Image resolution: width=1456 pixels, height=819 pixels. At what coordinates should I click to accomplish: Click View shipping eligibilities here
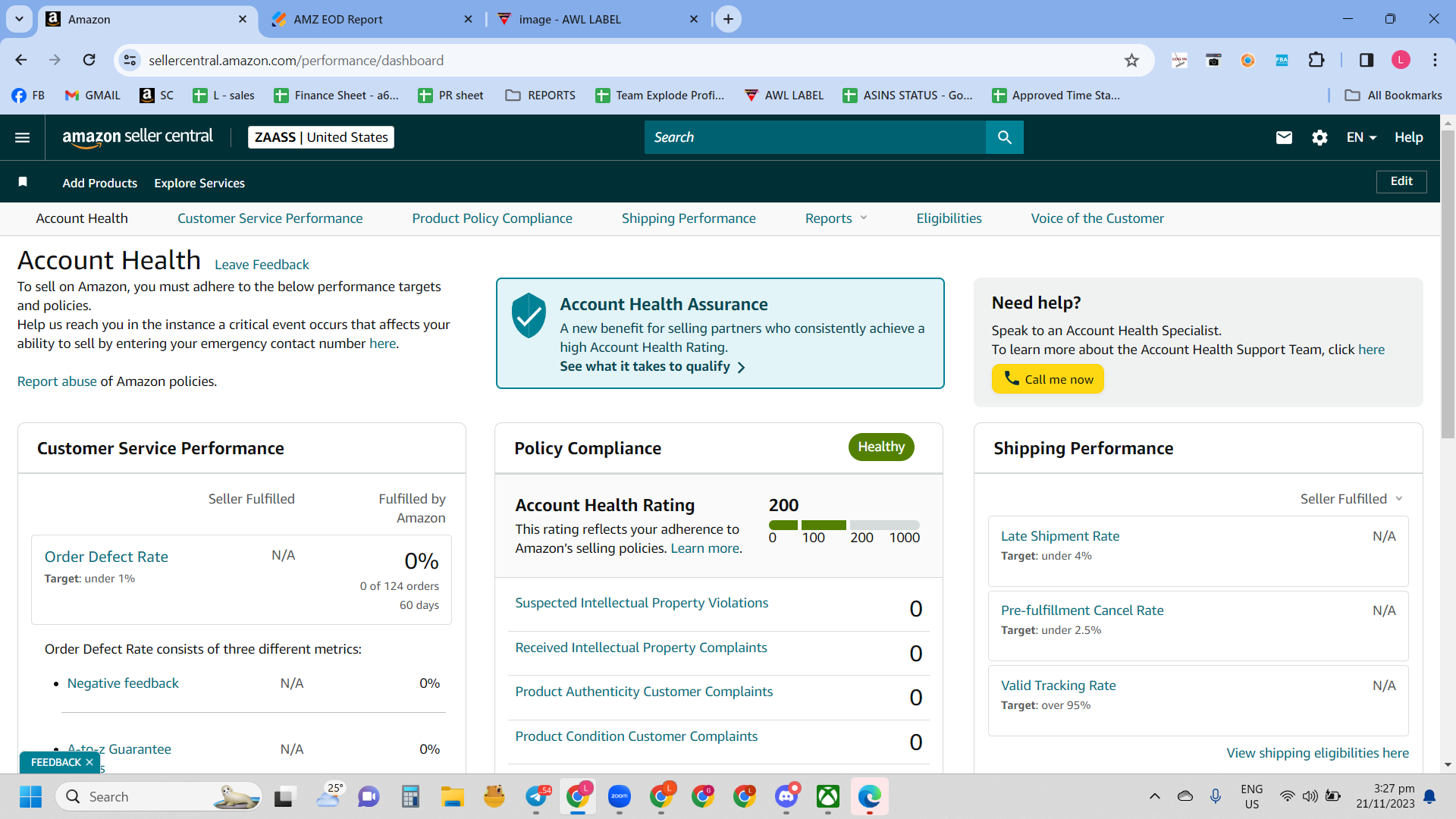pyautogui.click(x=1318, y=753)
